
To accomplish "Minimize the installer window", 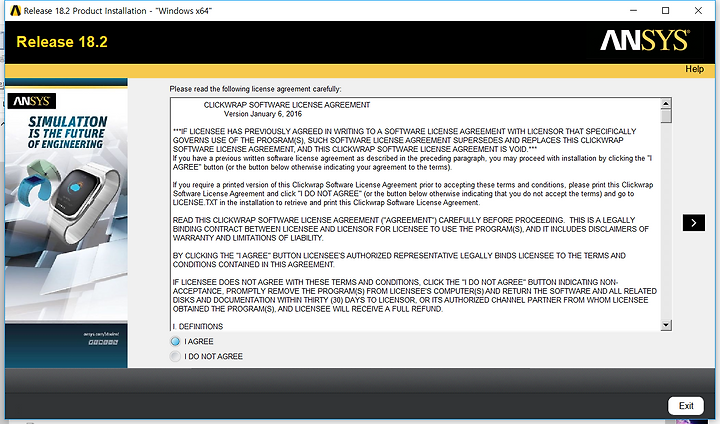I will (x=633, y=11).
